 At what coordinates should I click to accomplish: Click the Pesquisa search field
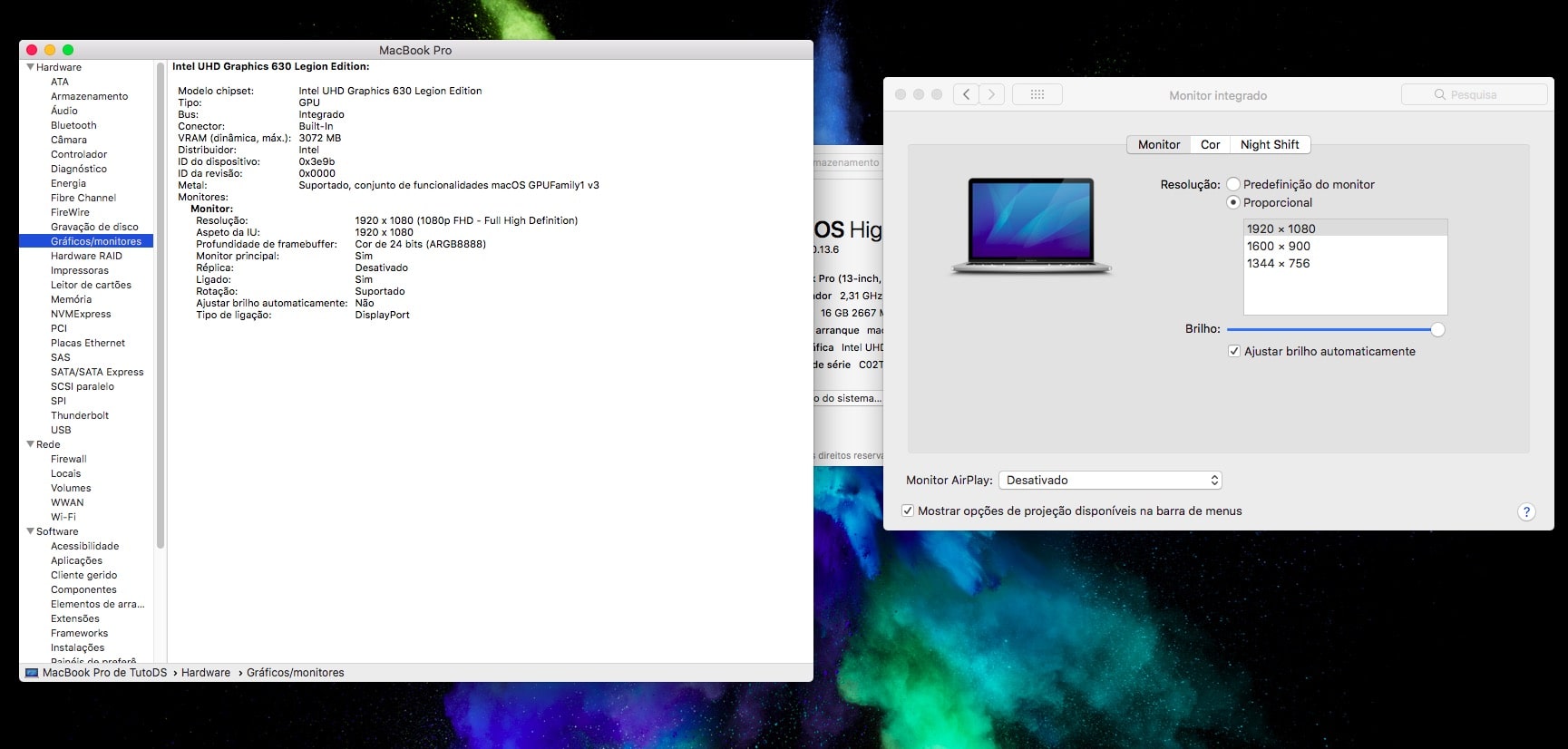1475,94
